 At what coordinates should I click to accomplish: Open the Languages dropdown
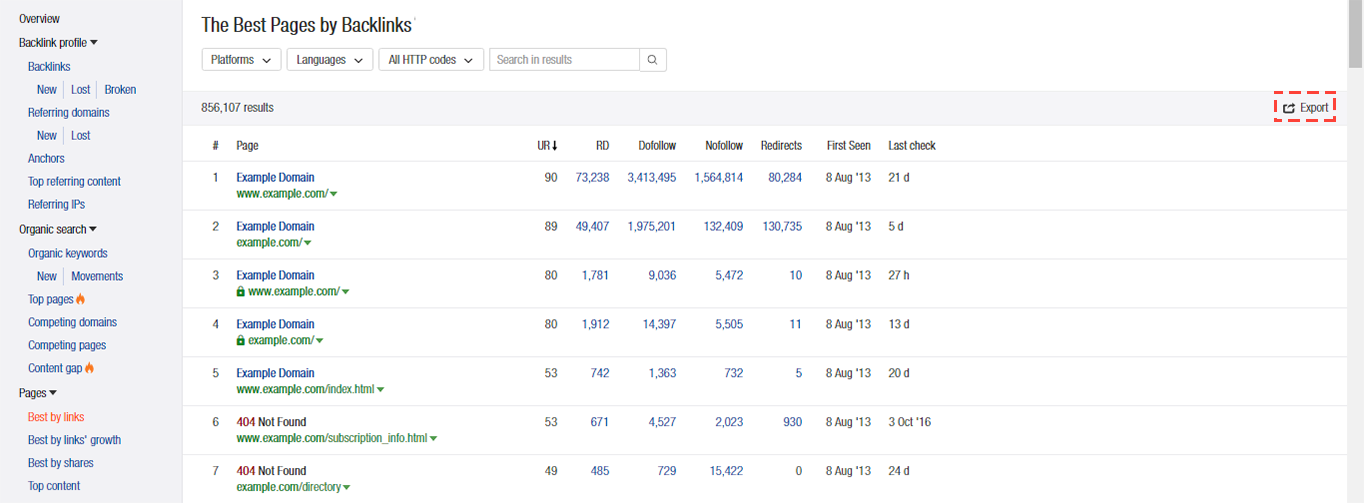(330, 60)
